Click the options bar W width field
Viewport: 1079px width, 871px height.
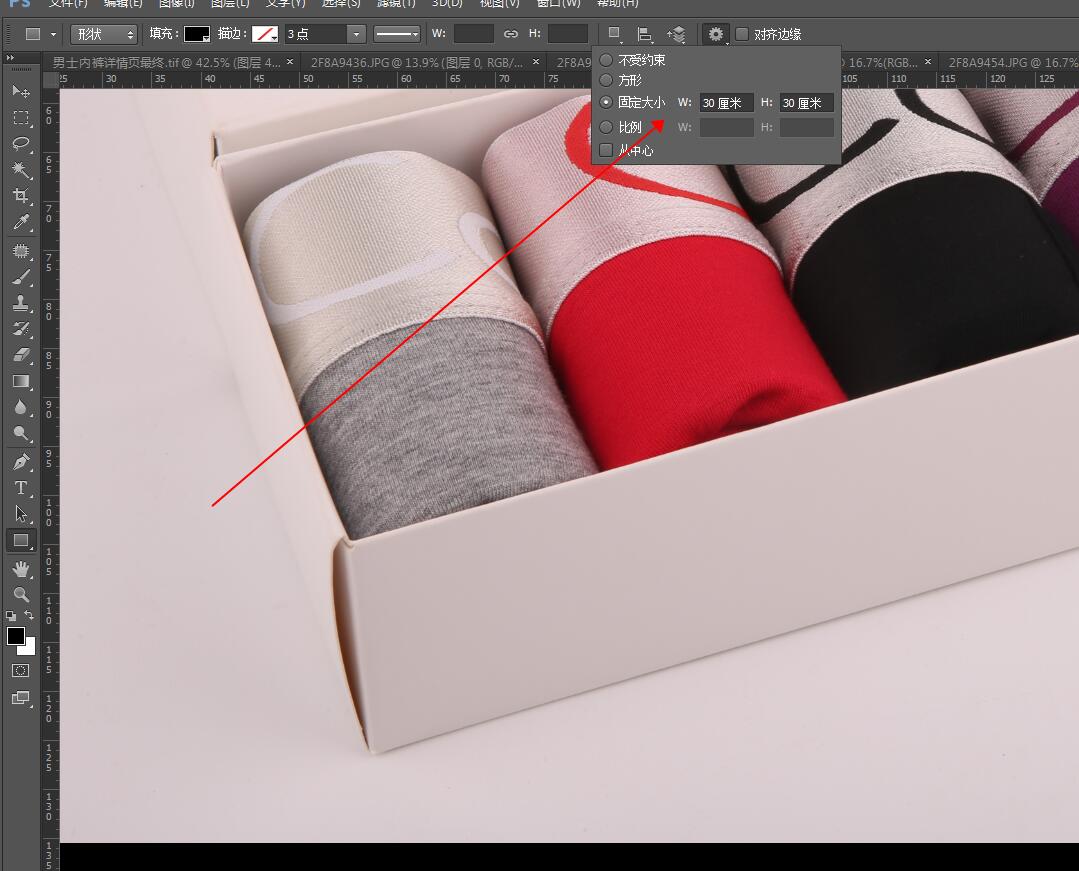(x=474, y=34)
